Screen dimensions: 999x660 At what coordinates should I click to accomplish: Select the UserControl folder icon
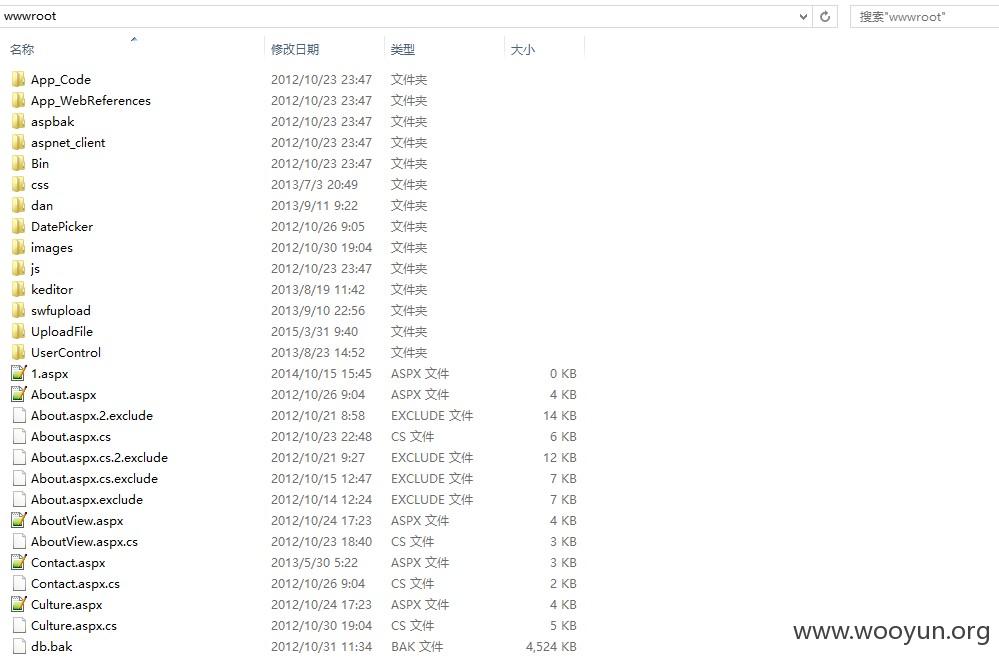coord(18,353)
